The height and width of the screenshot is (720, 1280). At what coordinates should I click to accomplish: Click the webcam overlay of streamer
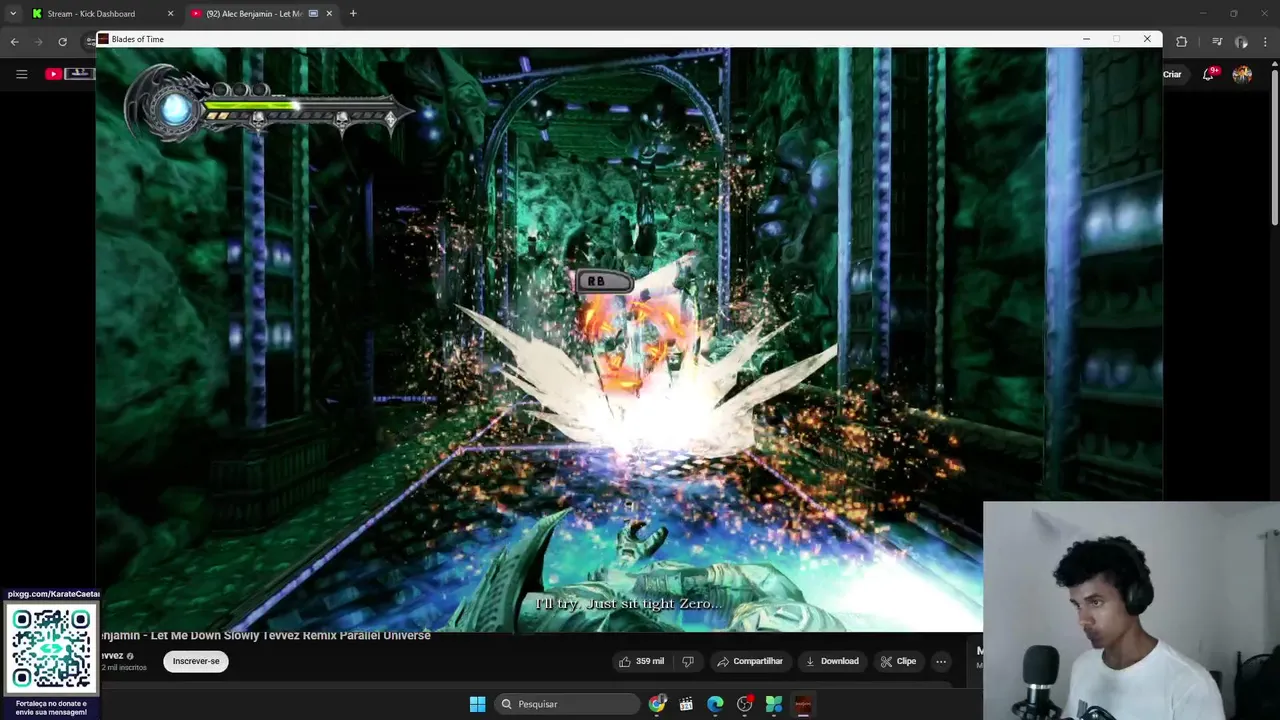tap(1131, 610)
